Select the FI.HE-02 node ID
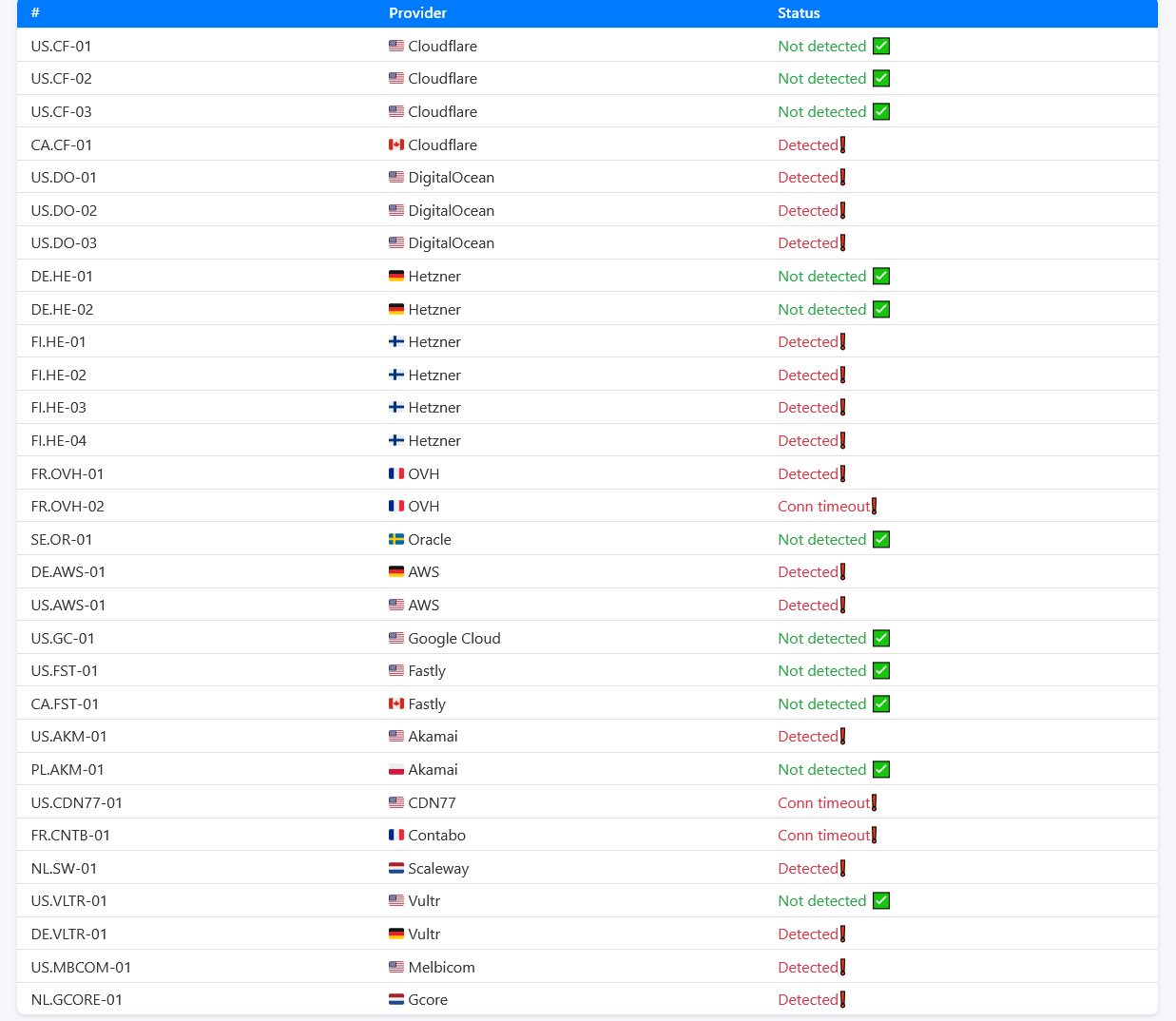The height and width of the screenshot is (1021, 1176). (58, 375)
